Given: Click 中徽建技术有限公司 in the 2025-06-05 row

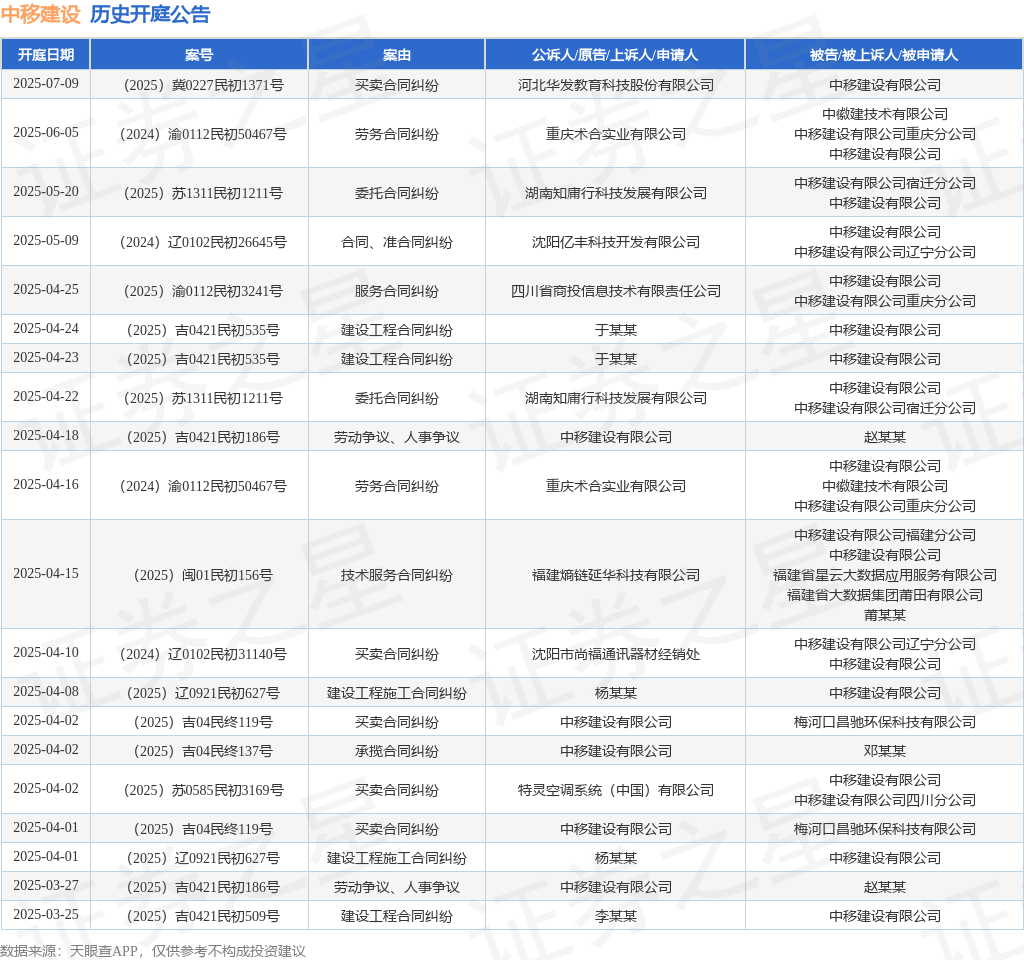Looking at the screenshot, I should pyautogui.click(x=885, y=114).
